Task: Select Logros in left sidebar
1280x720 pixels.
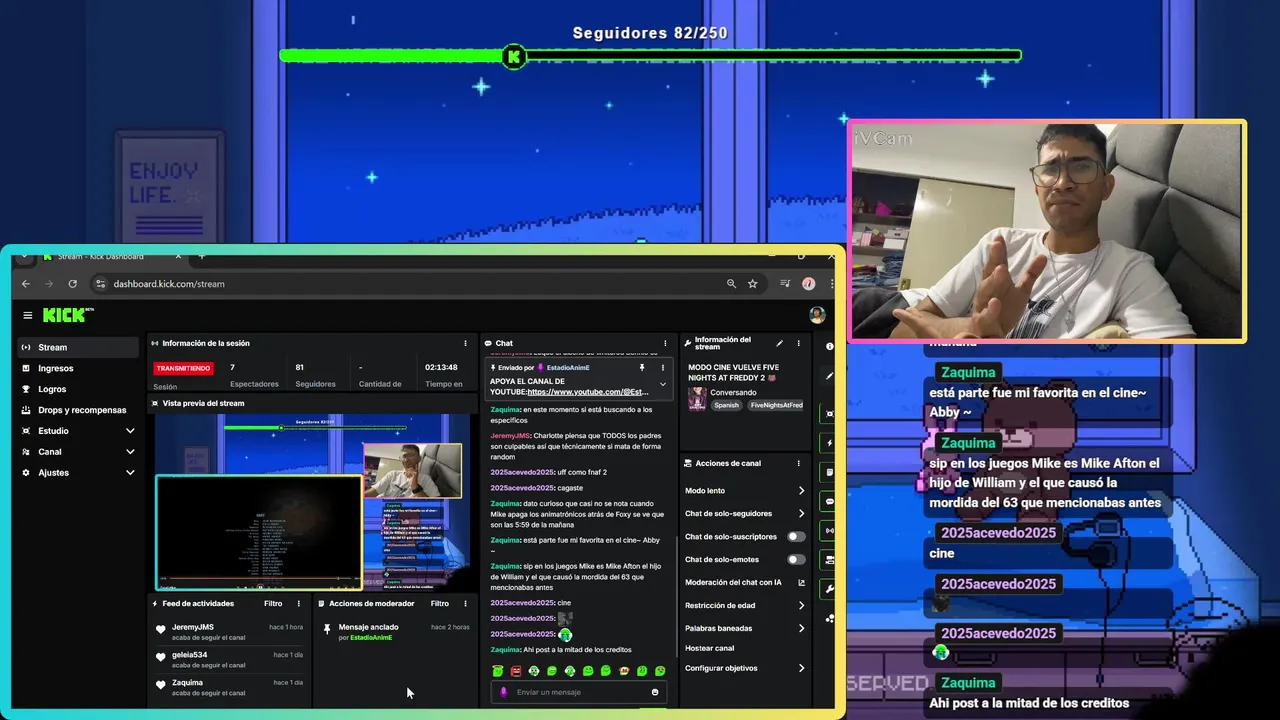Action: tap(78, 389)
